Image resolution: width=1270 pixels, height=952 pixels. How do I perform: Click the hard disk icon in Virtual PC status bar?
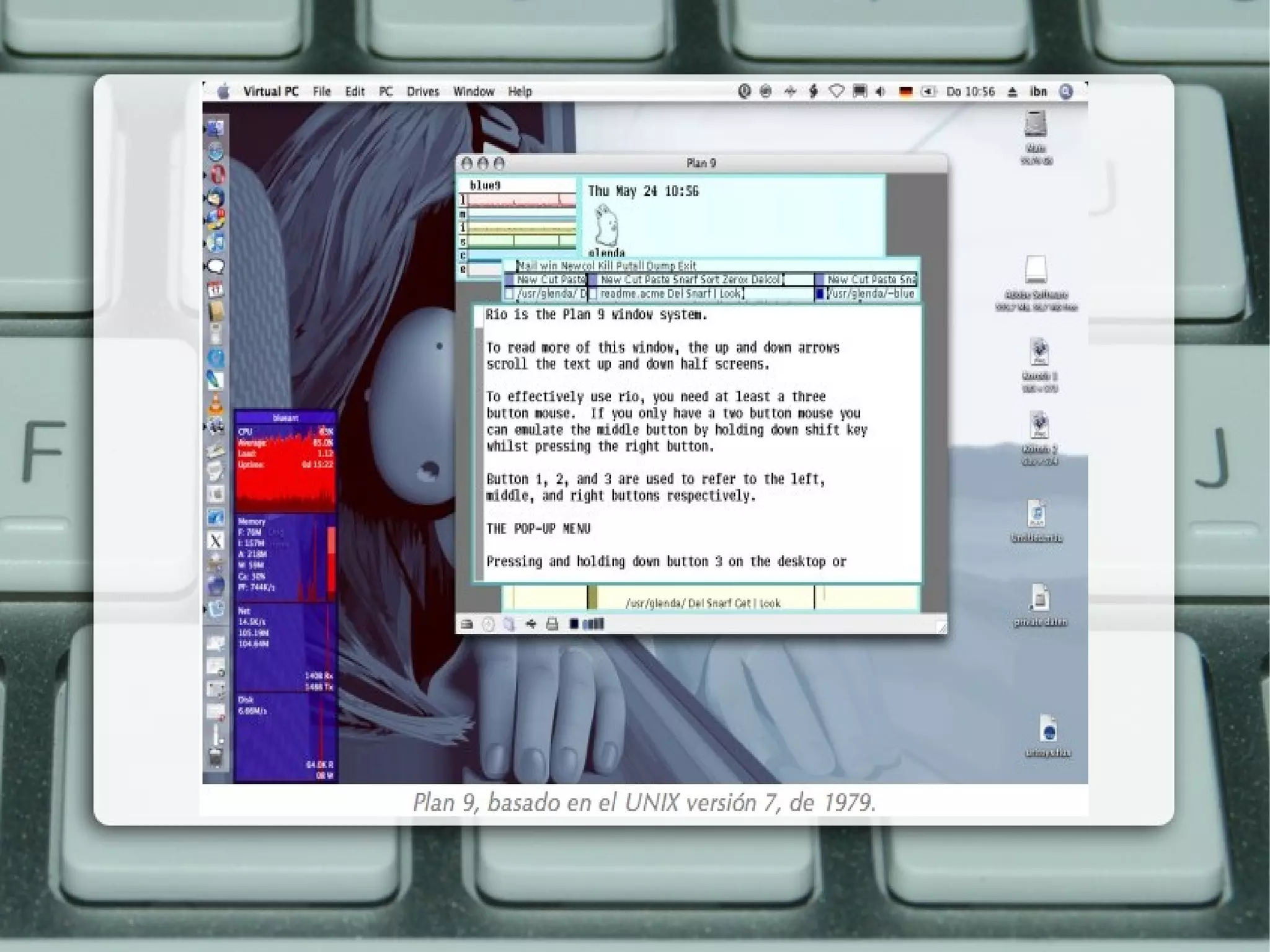coord(467,624)
